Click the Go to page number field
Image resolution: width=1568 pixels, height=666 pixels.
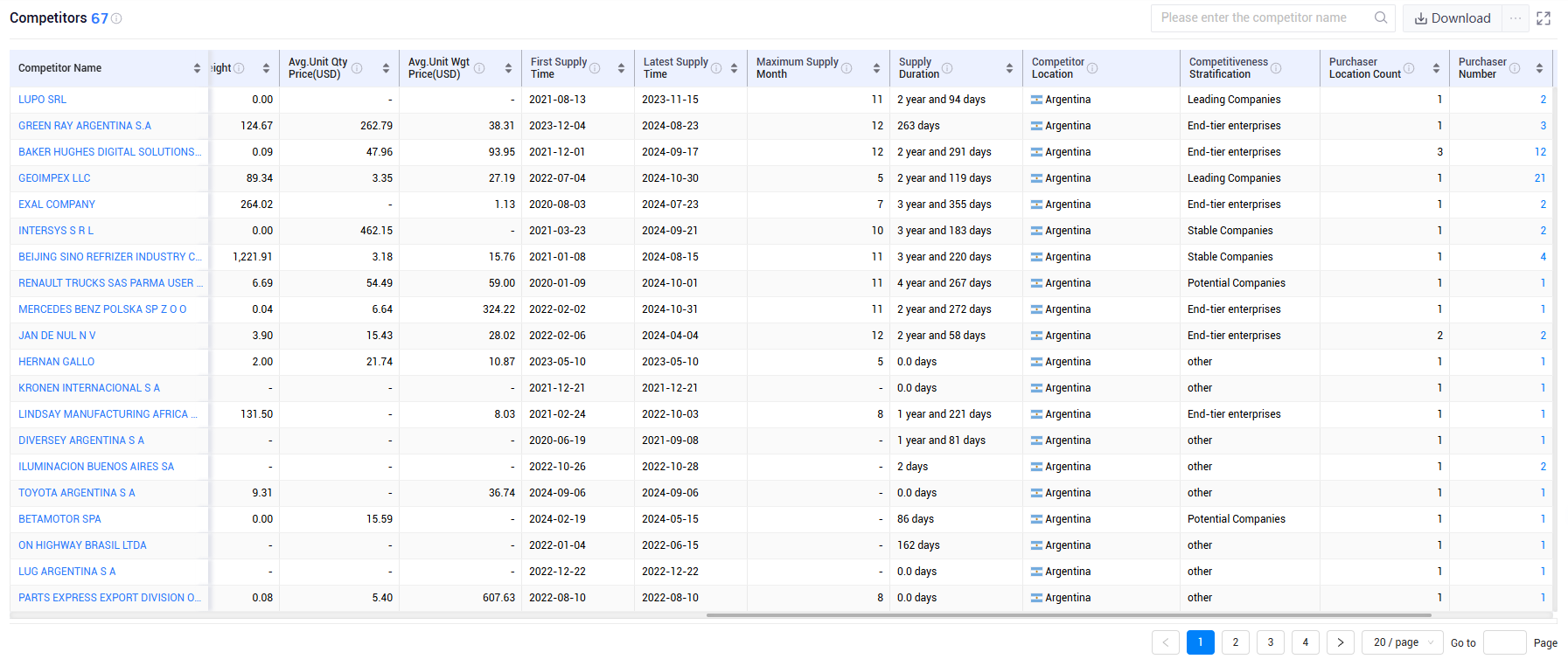1505,642
